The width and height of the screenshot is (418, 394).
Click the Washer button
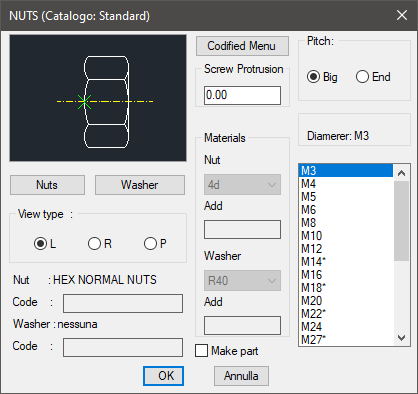tap(140, 185)
